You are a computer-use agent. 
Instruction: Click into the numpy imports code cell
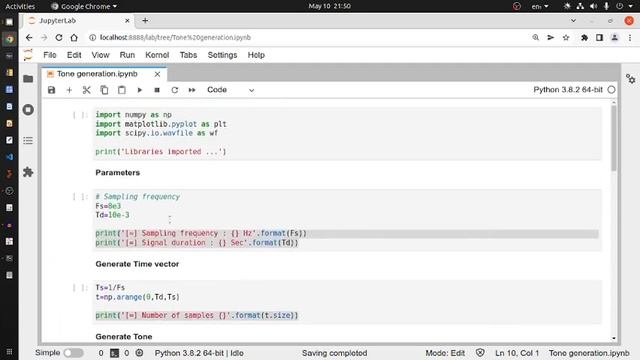(347, 133)
